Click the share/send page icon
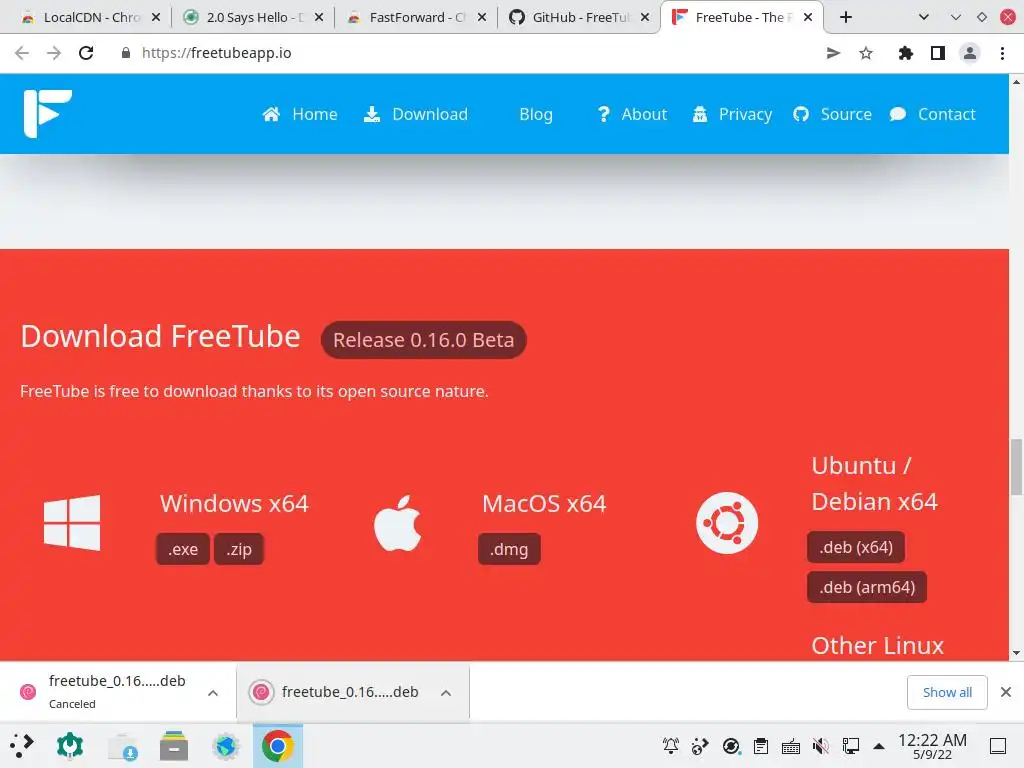This screenshot has width=1024, height=768. [x=833, y=53]
